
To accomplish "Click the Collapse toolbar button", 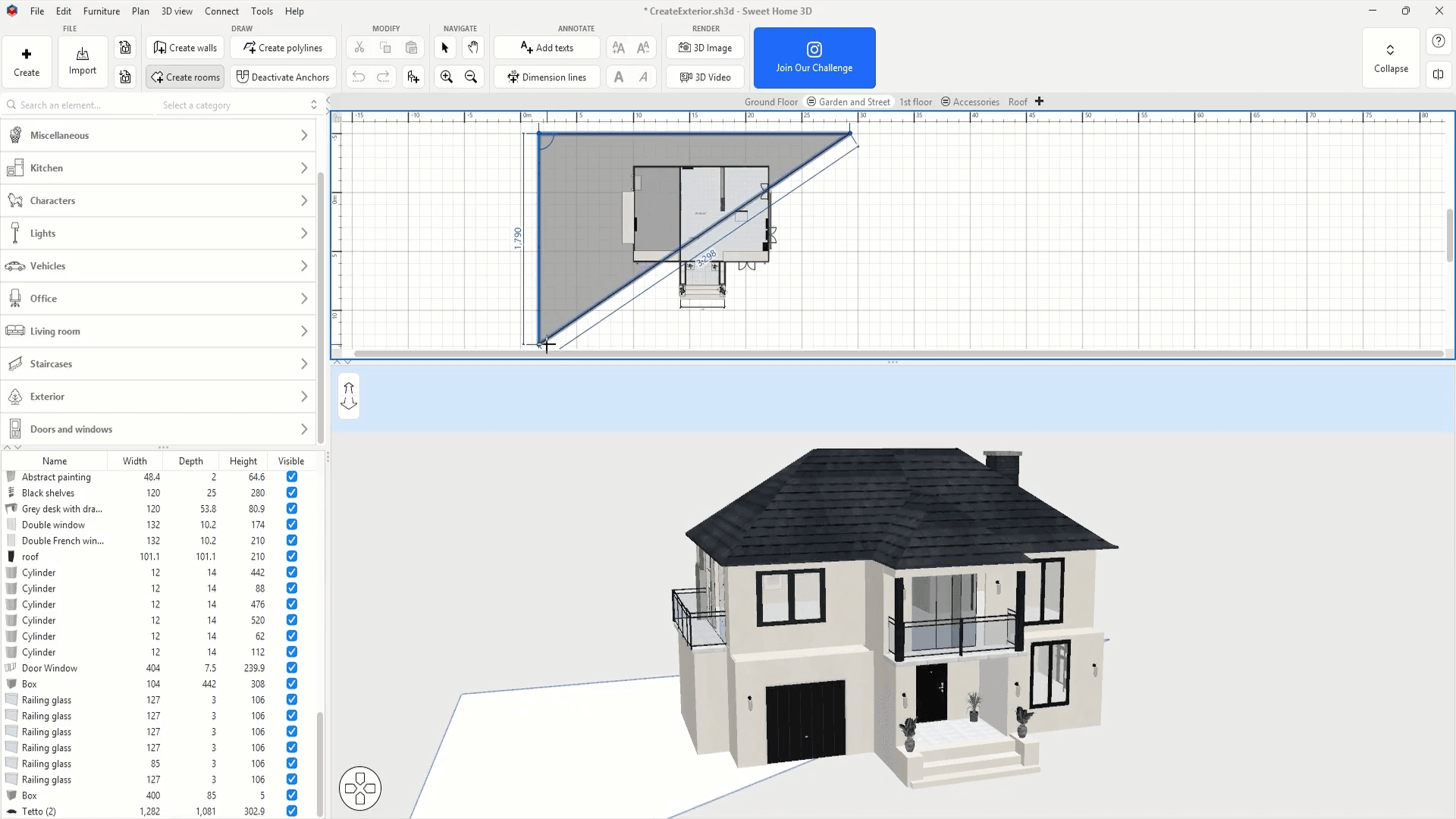I will [x=1391, y=58].
